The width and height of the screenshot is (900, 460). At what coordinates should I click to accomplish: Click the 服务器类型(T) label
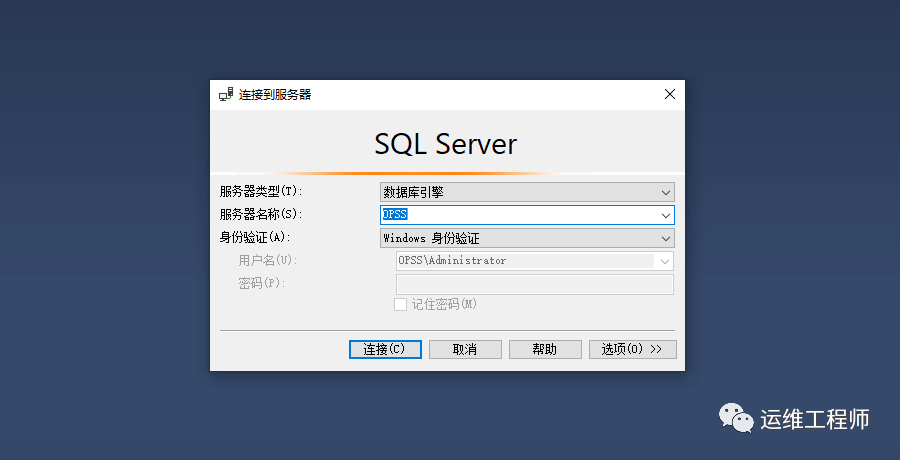tap(261, 191)
